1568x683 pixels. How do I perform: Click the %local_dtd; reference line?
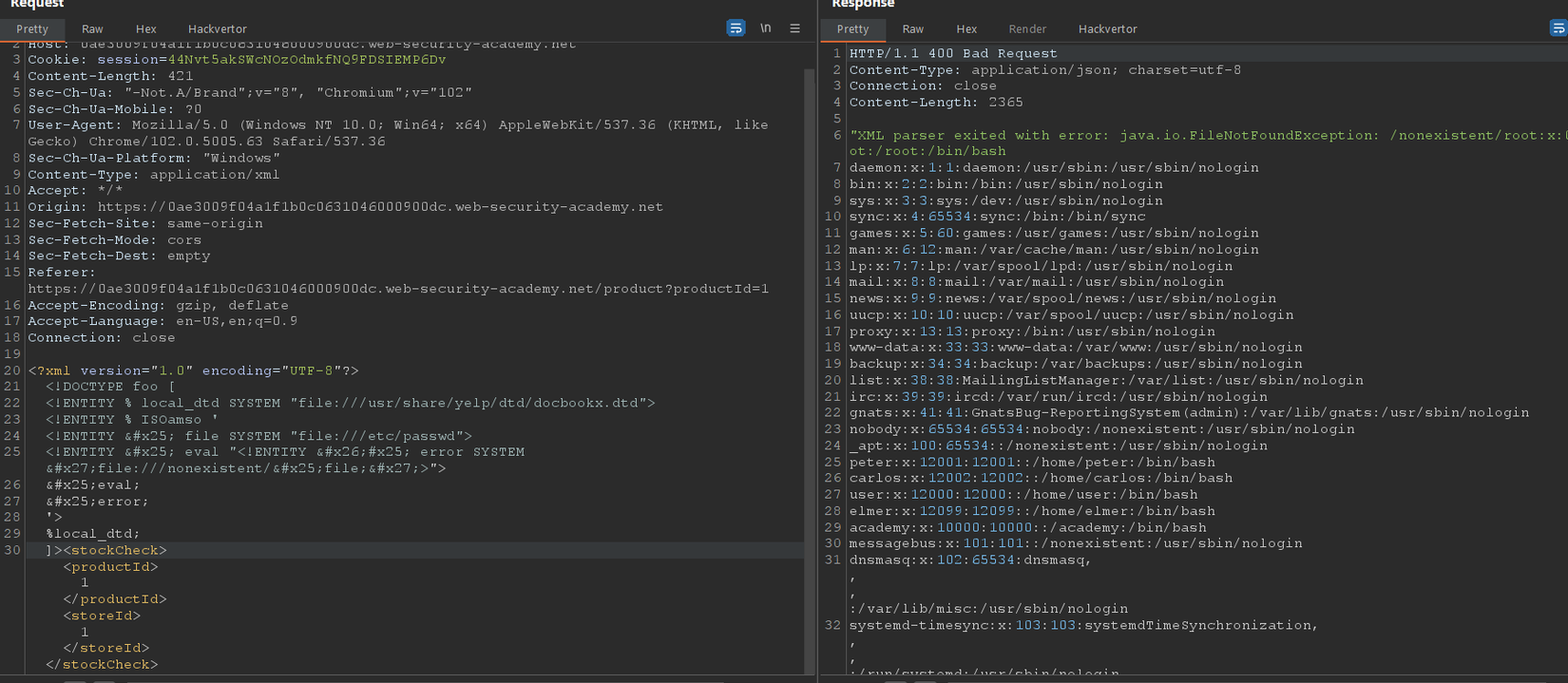[x=93, y=534]
